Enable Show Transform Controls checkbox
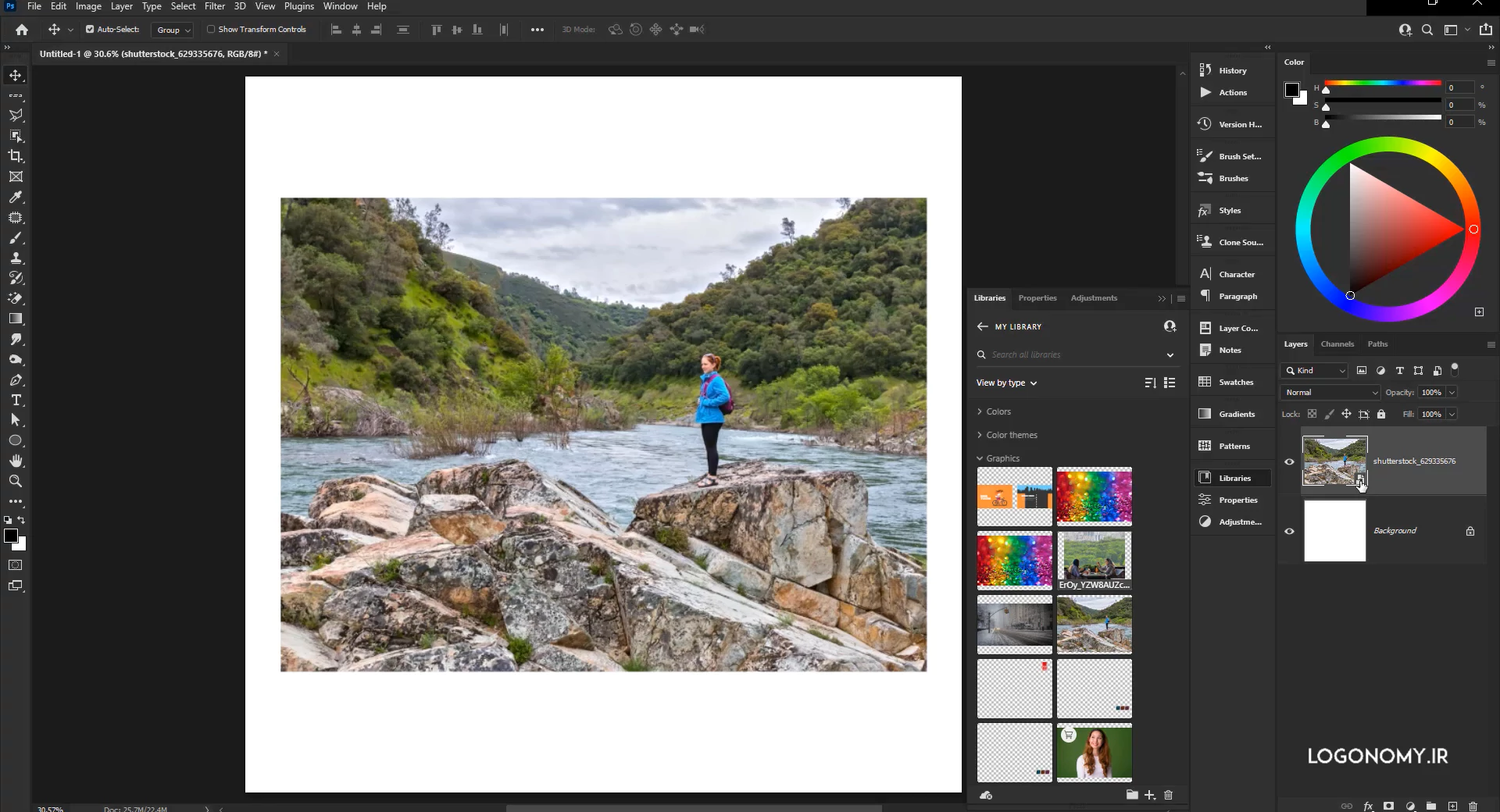Screen dimensions: 1500x812 pos(211,30)
